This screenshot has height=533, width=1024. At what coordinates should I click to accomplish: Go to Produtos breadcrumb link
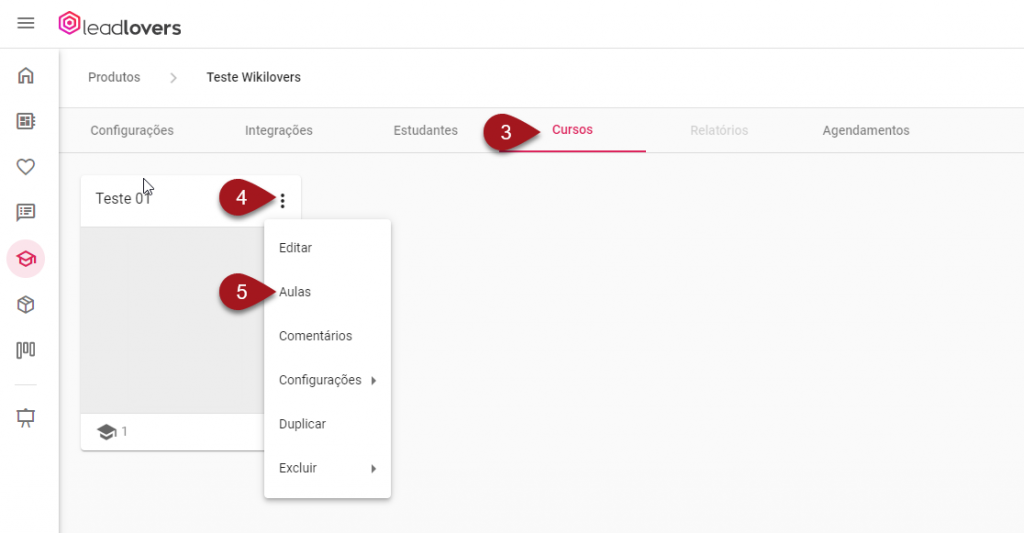click(114, 77)
